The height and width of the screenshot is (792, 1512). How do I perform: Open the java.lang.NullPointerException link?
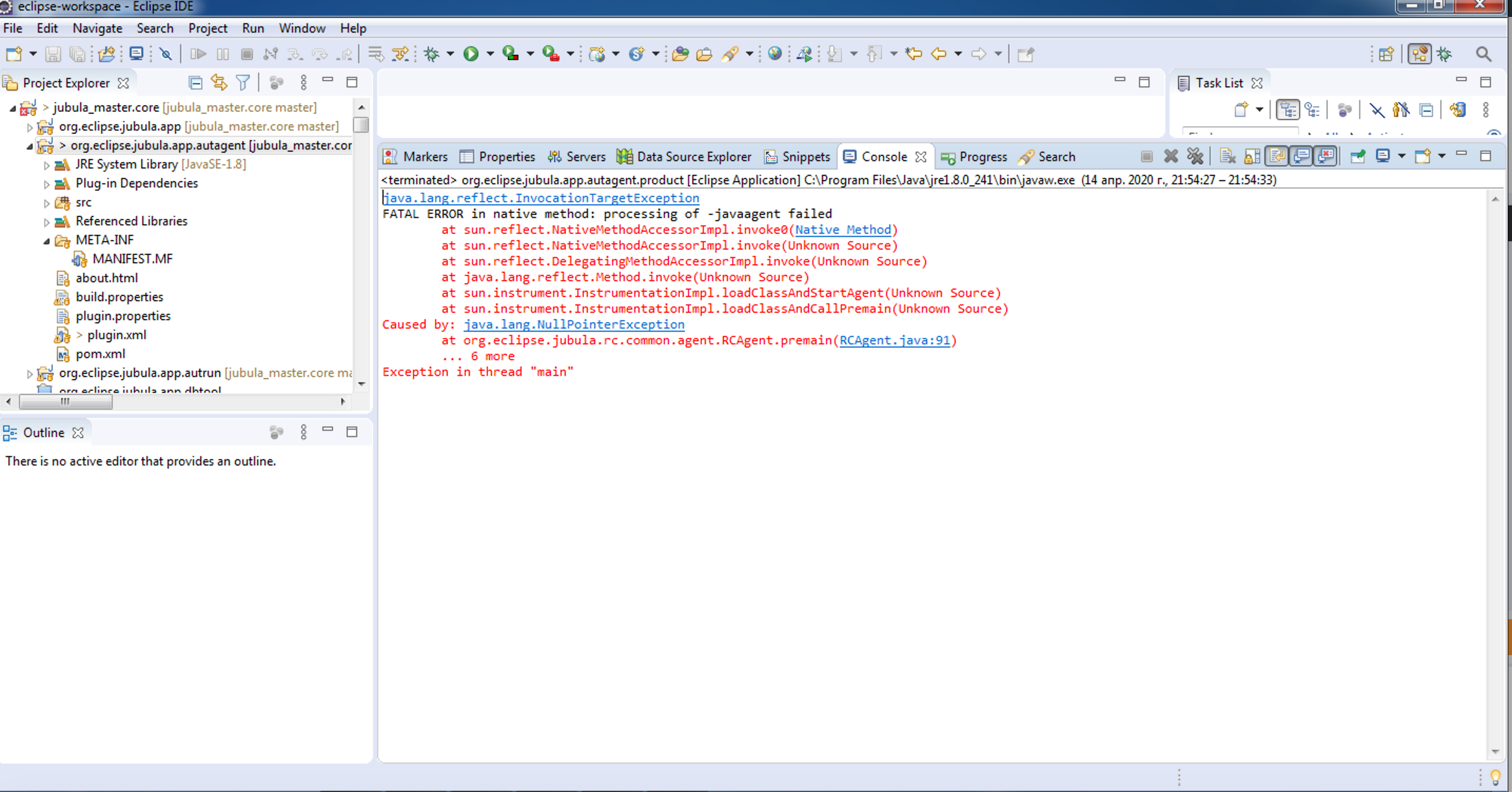574,324
